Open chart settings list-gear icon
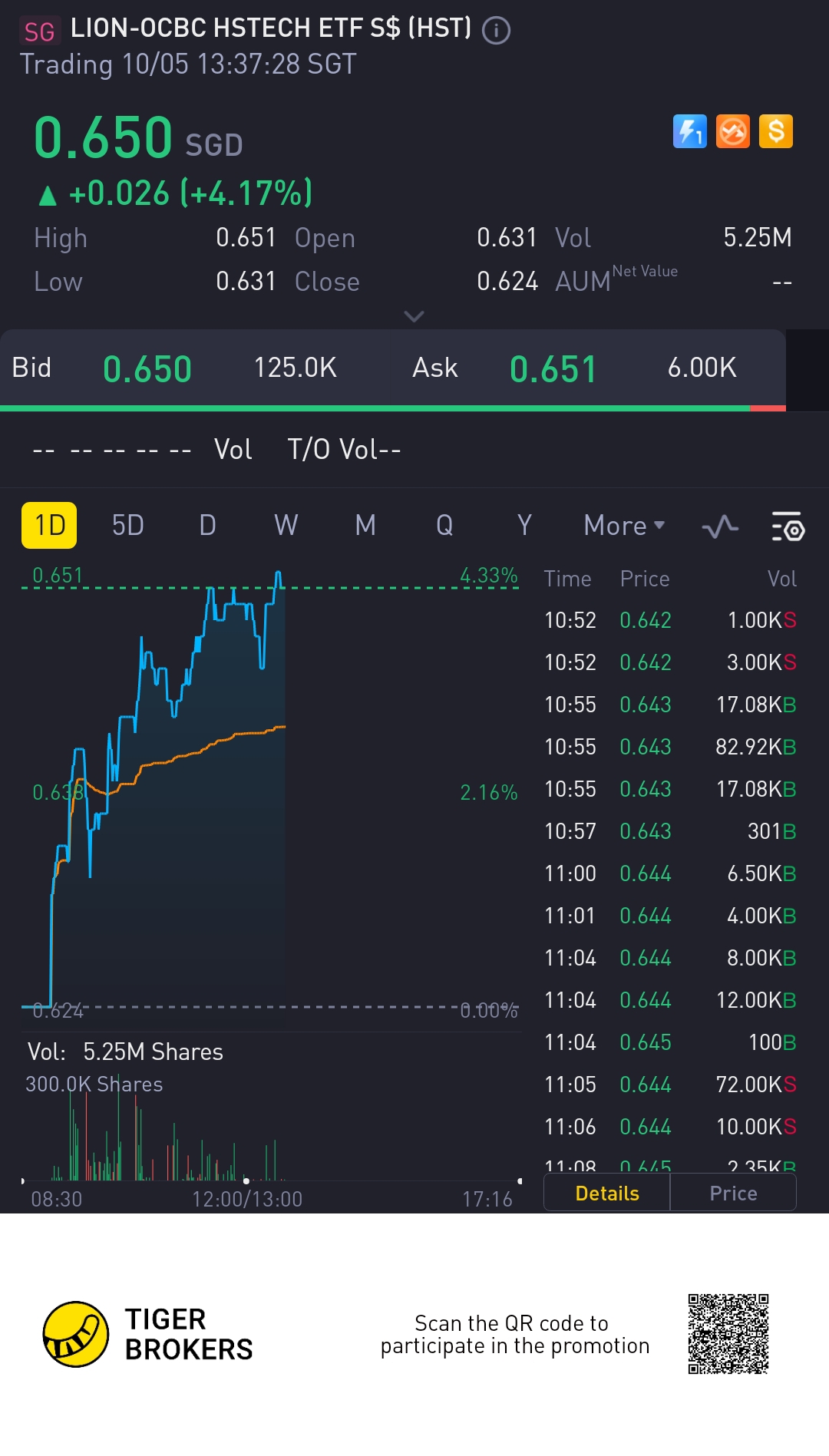 click(x=788, y=527)
